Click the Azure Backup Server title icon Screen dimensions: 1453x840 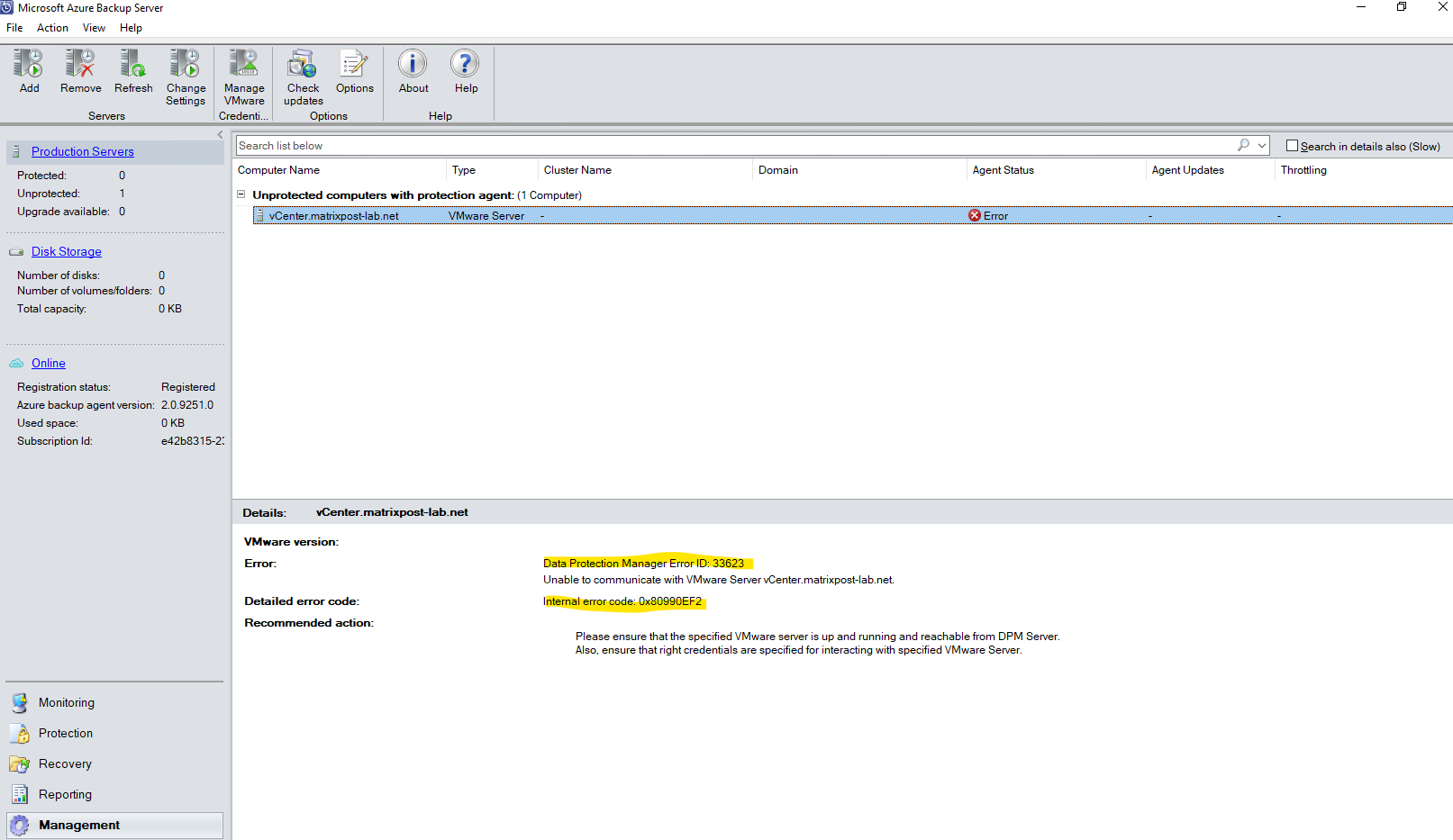(7, 7)
